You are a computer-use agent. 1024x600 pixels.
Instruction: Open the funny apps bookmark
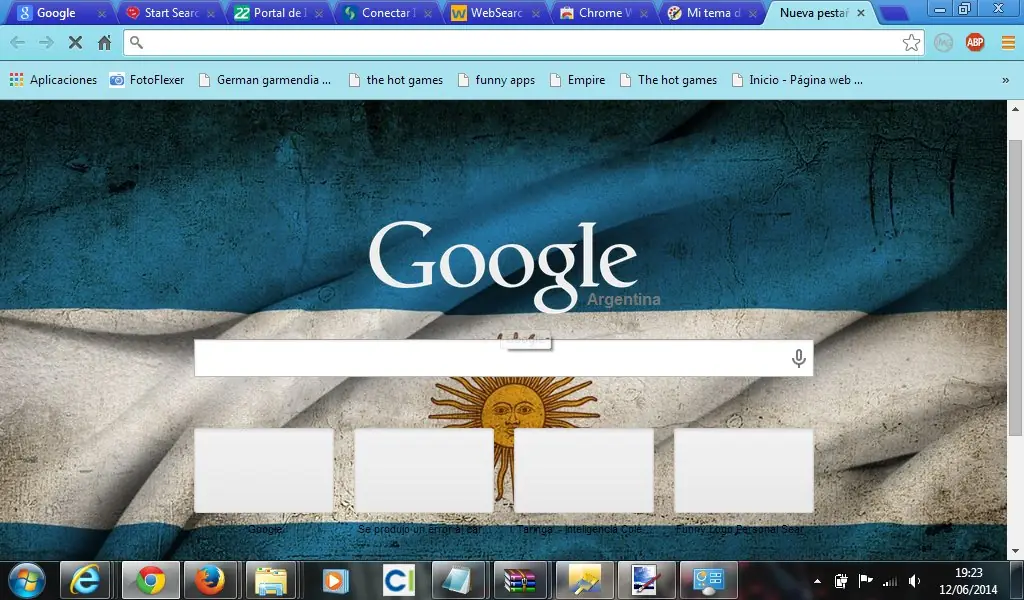coord(496,80)
